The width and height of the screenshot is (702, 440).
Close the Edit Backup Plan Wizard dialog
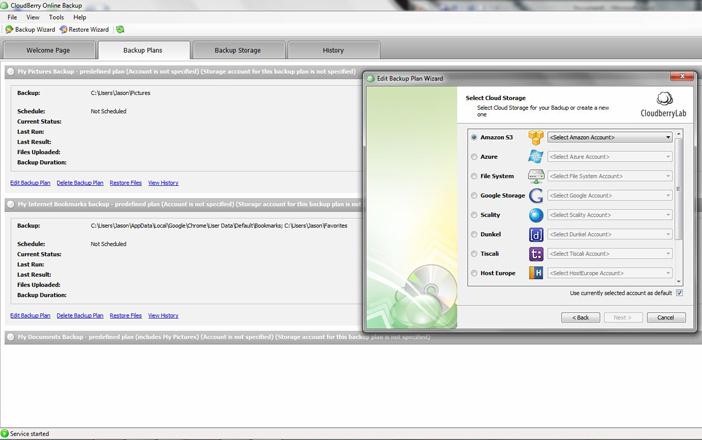coord(682,77)
